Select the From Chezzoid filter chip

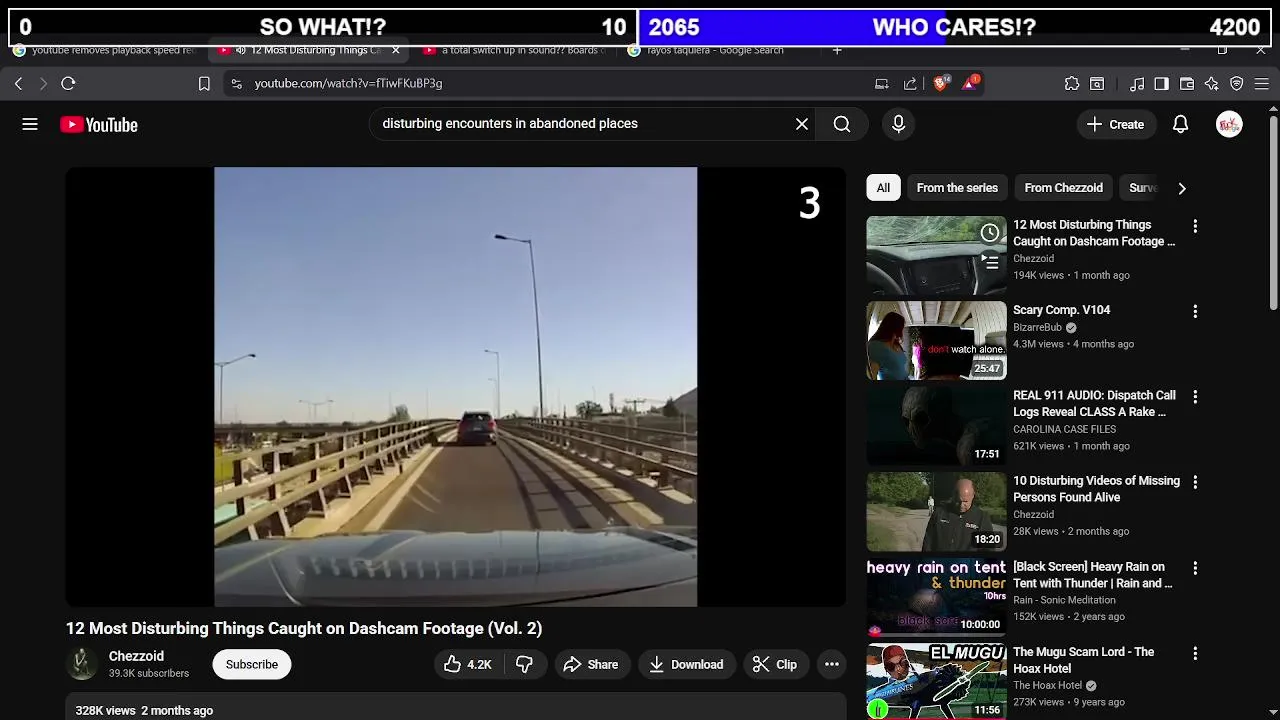click(x=1063, y=188)
